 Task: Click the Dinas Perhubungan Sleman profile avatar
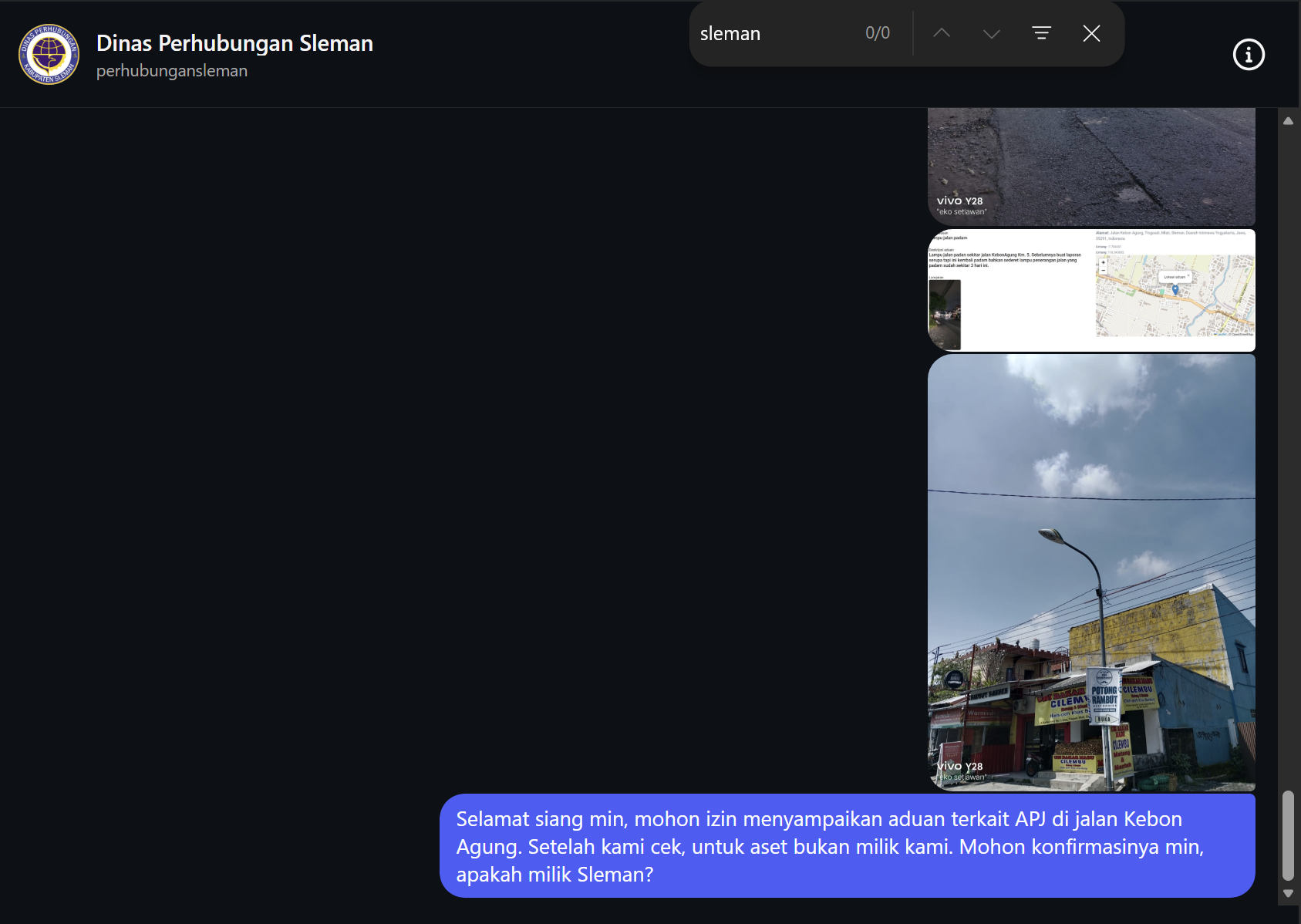click(x=49, y=54)
